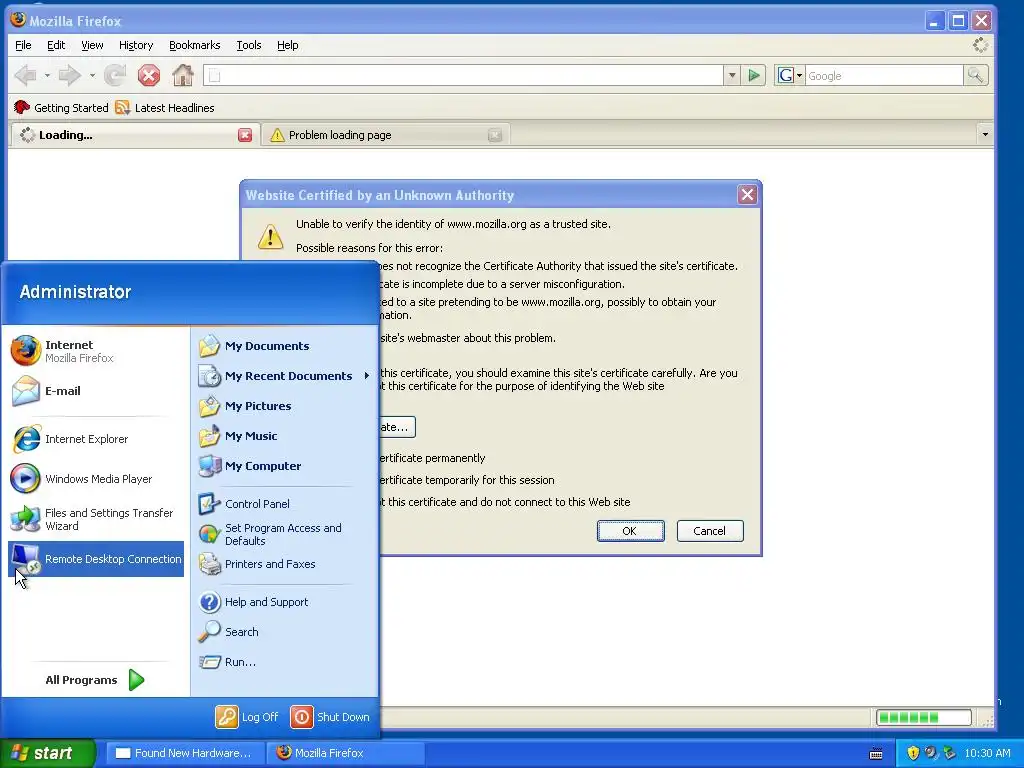Open Windows Media Player from Start menu

[96, 479]
